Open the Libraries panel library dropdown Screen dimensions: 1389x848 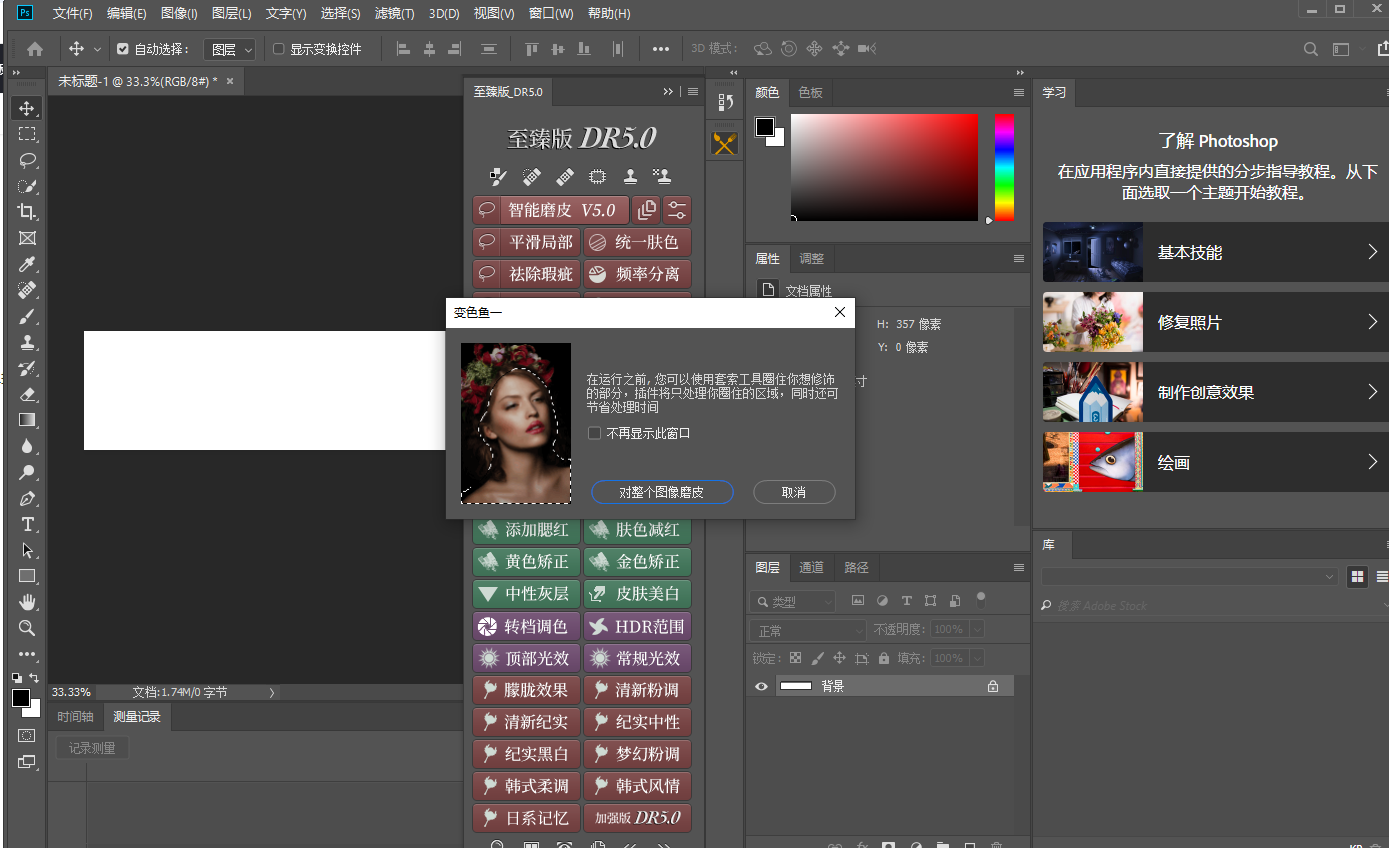[x=1189, y=576]
